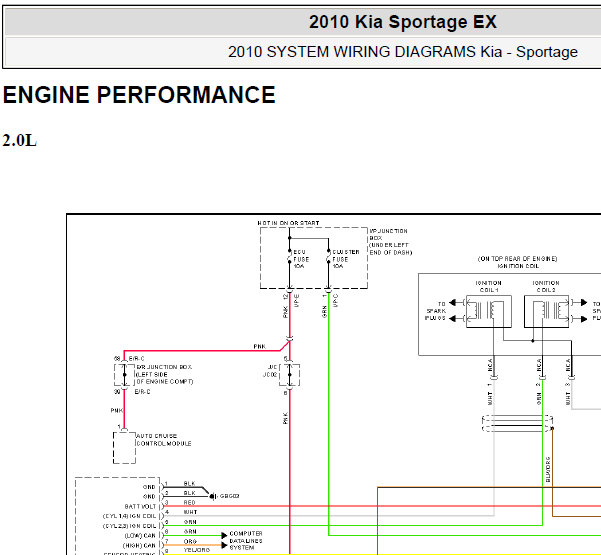Click the 'COMPUTER DATA LINES SYSTEM' reference
Viewport: 601px width, 555px height.
[x=246, y=540]
